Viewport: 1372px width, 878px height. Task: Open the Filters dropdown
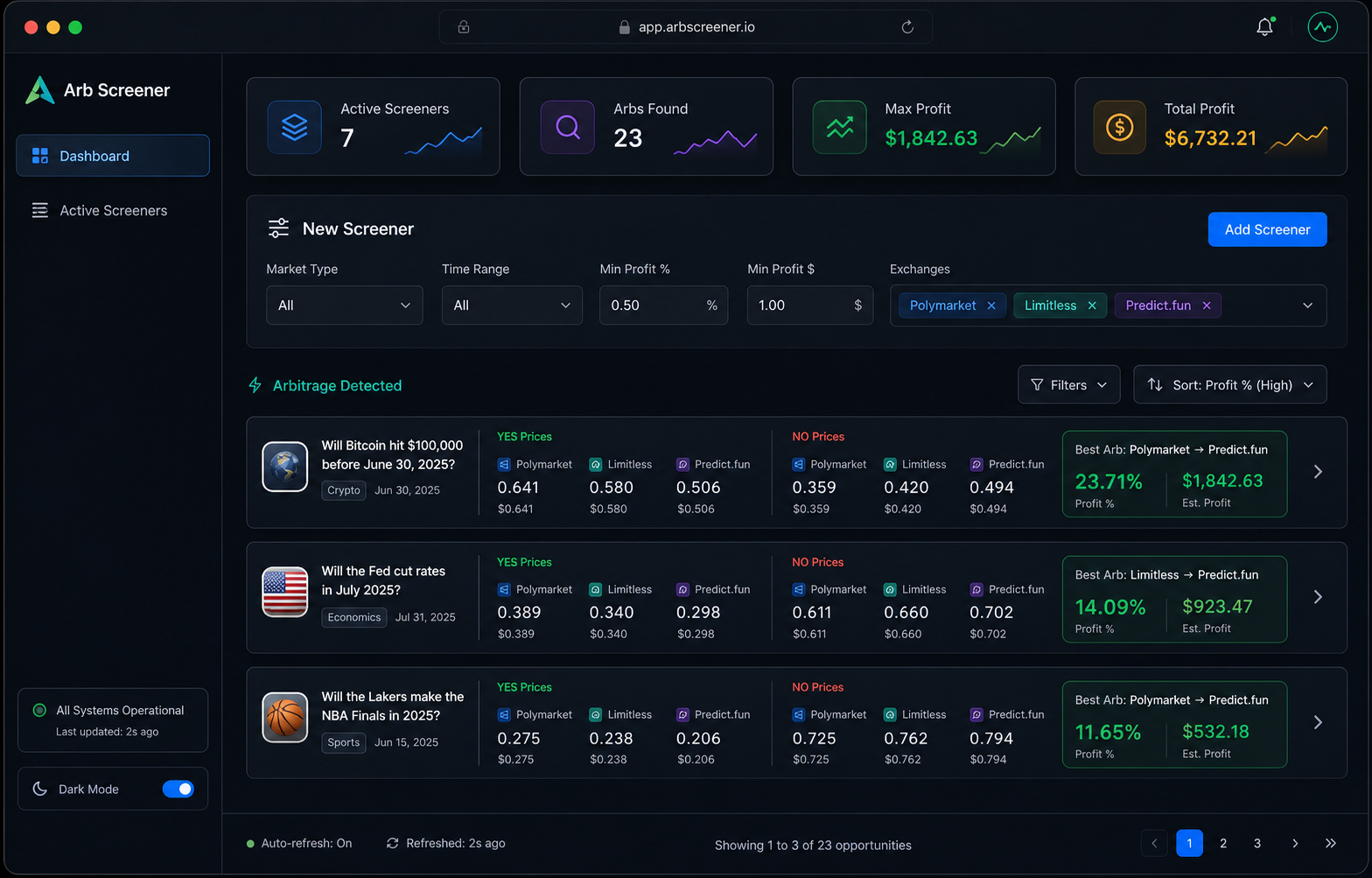[1069, 384]
